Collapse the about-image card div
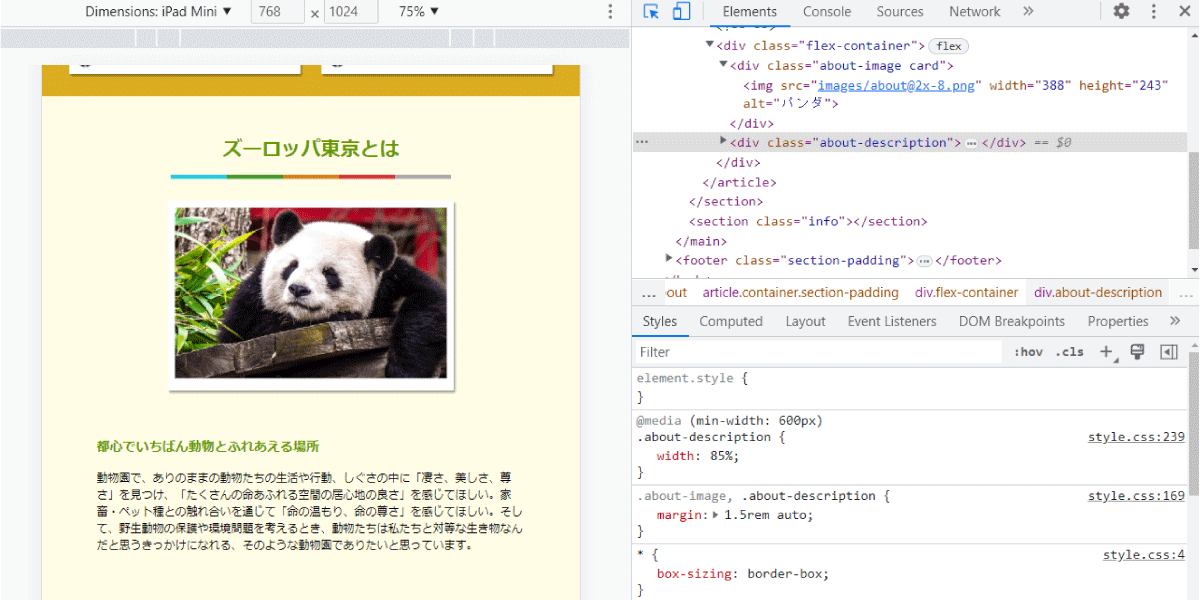The height and width of the screenshot is (600, 1200). pos(723,65)
